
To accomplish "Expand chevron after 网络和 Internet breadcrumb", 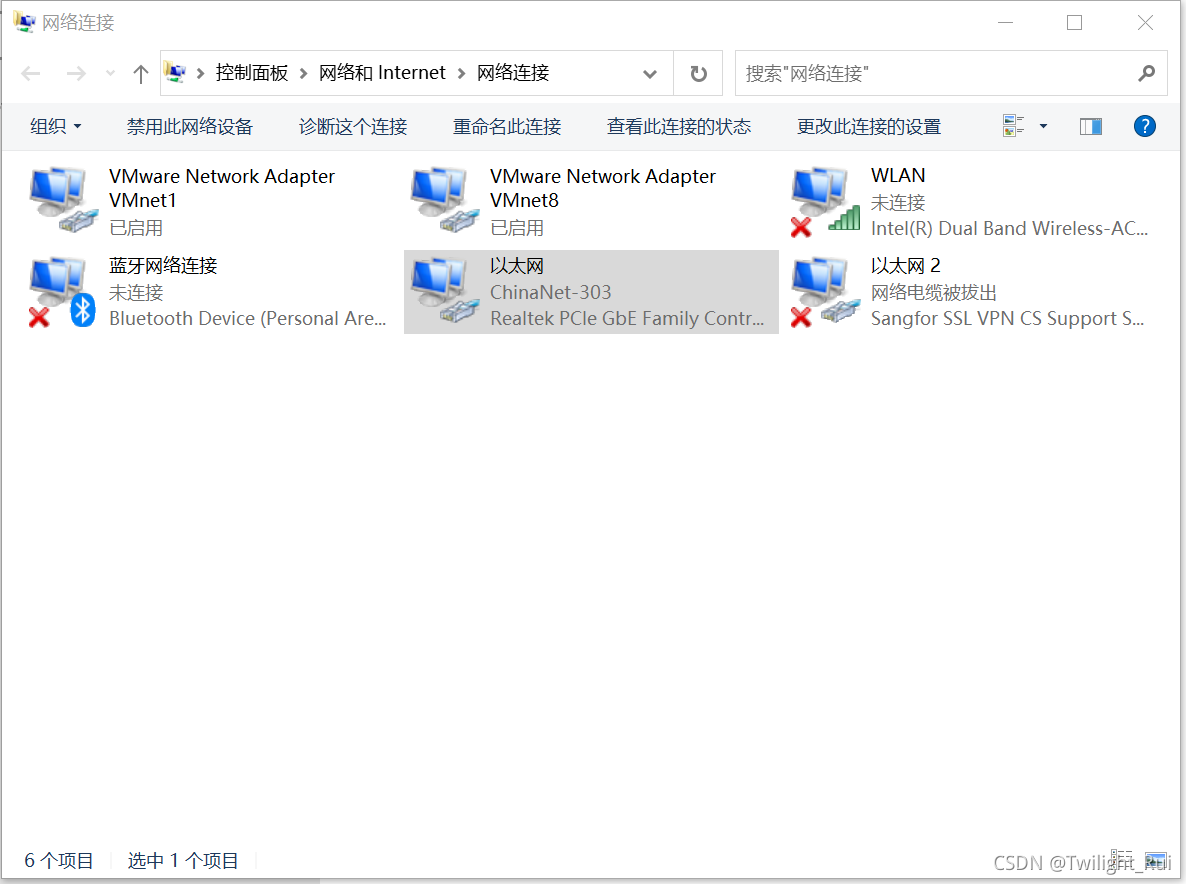I will click(461, 73).
